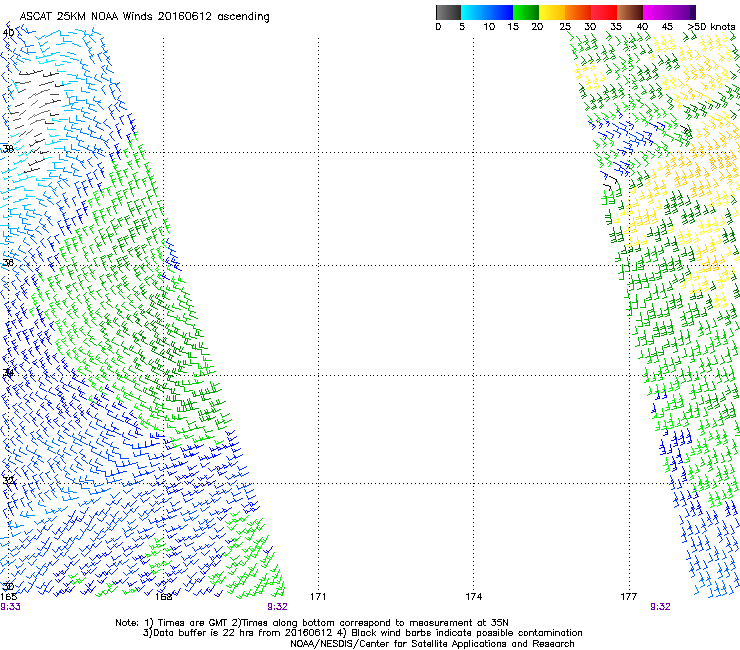
Task: Click the longitude label '171'
Action: pyautogui.click(x=318, y=596)
